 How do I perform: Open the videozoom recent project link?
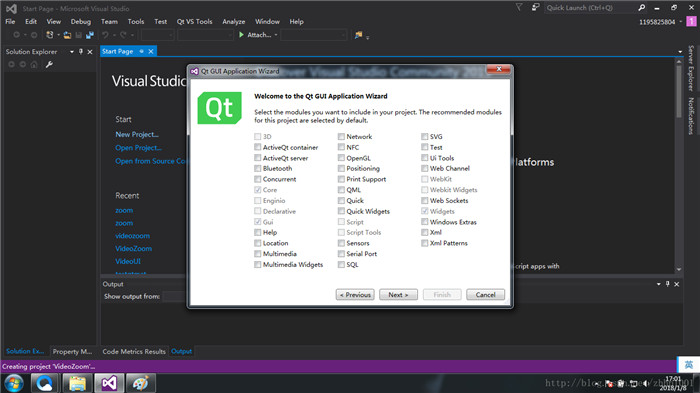(x=133, y=236)
